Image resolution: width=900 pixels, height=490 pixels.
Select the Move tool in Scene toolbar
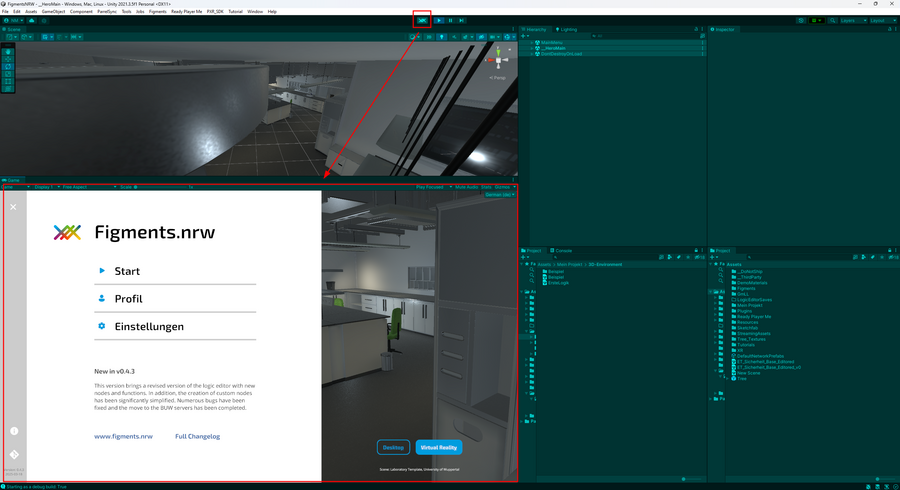point(8,59)
